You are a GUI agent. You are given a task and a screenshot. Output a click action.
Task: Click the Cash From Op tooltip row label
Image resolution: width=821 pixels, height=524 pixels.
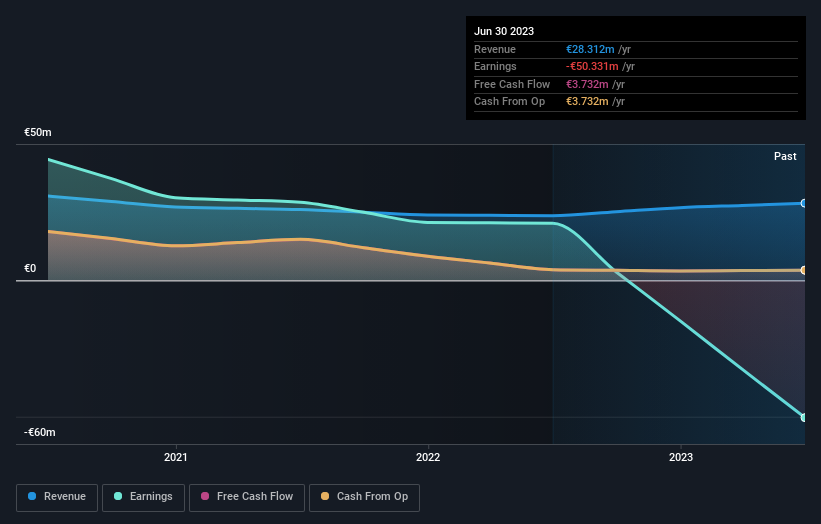point(509,102)
